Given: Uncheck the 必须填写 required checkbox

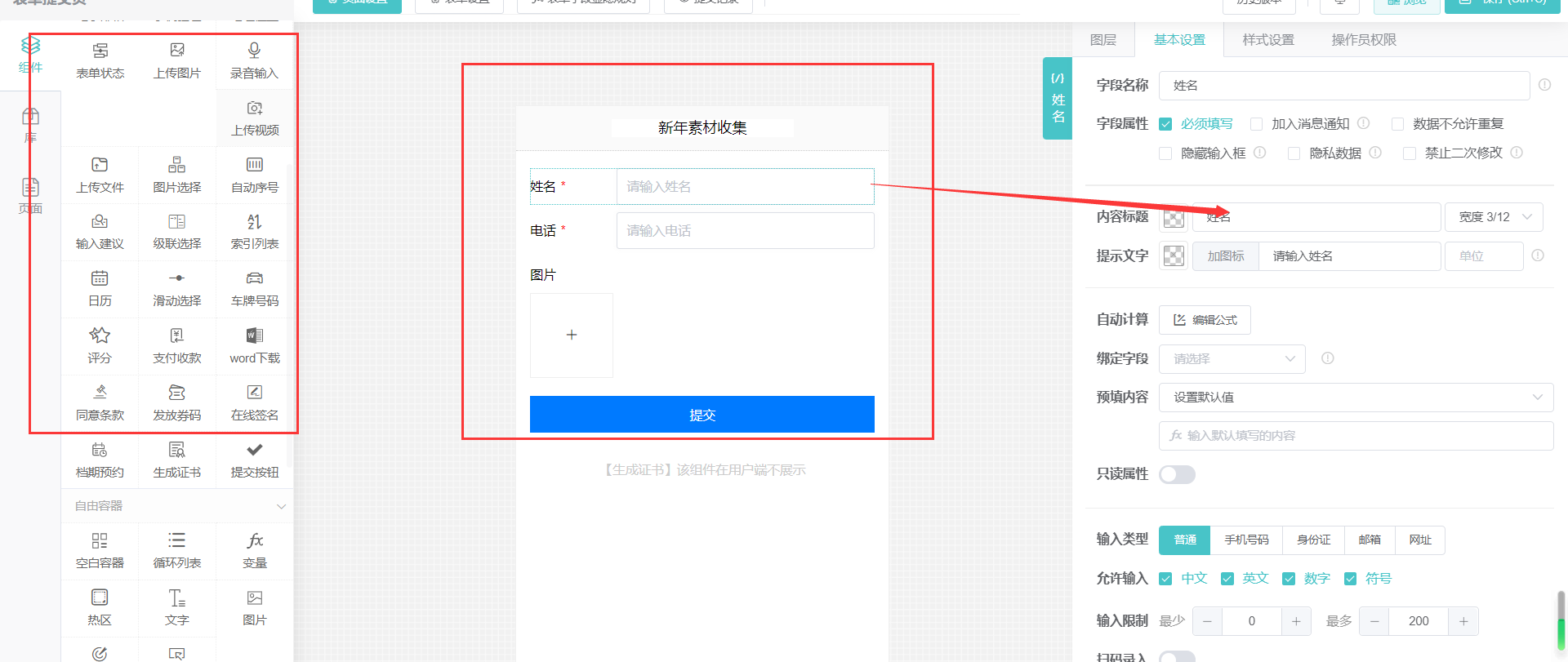Looking at the screenshot, I should pos(1165,124).
